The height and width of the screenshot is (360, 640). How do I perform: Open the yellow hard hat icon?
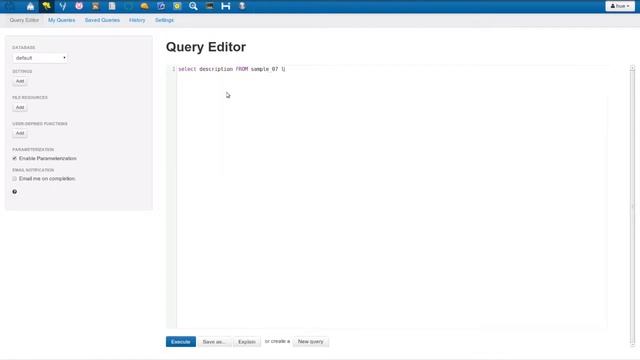[x=144, y=6]
